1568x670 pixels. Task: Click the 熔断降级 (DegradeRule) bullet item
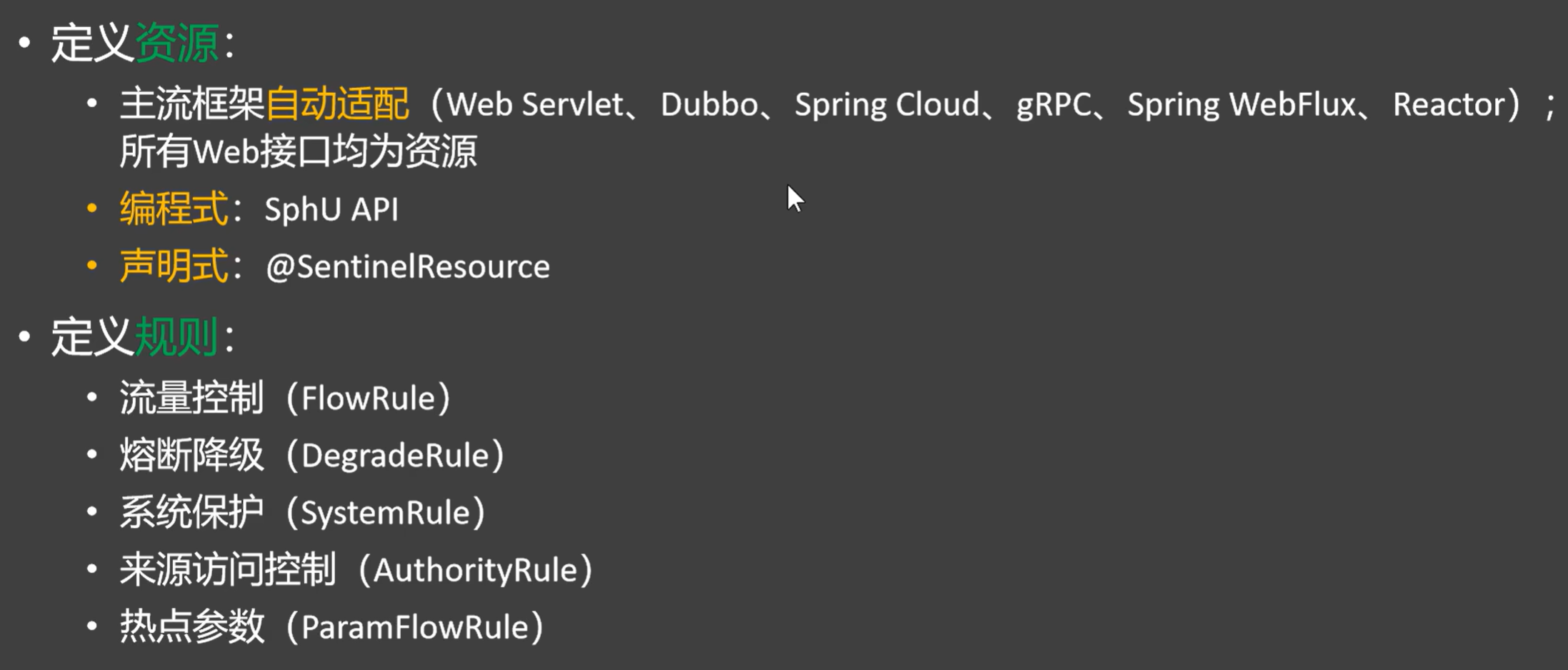[313, 455]
